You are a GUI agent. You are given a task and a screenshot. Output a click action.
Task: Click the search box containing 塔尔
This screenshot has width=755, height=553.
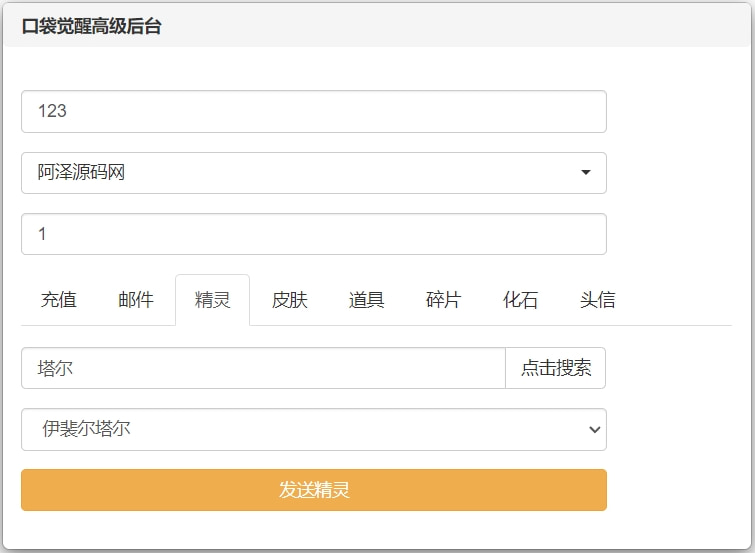pos(263,368)
